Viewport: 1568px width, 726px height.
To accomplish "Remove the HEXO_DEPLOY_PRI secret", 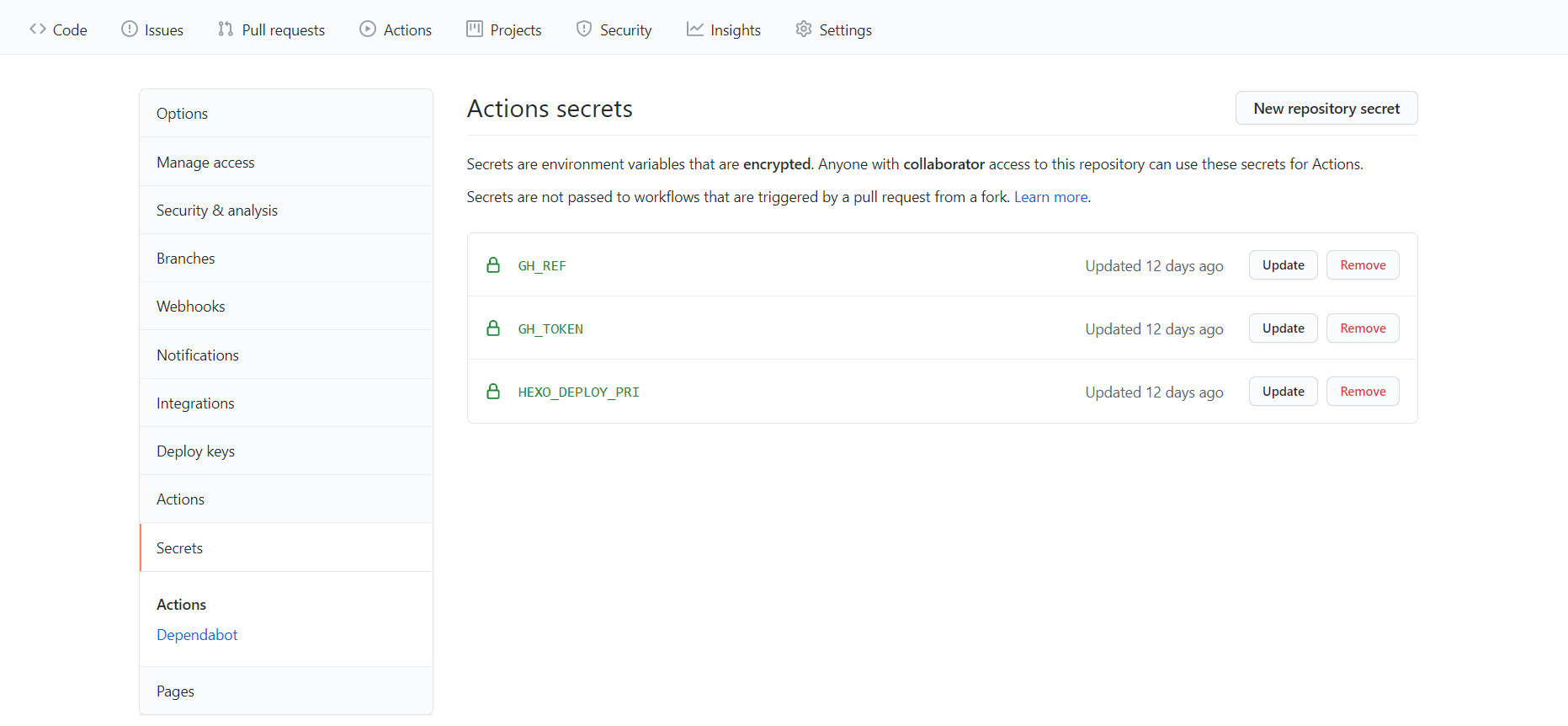I will coord(1363,392).
